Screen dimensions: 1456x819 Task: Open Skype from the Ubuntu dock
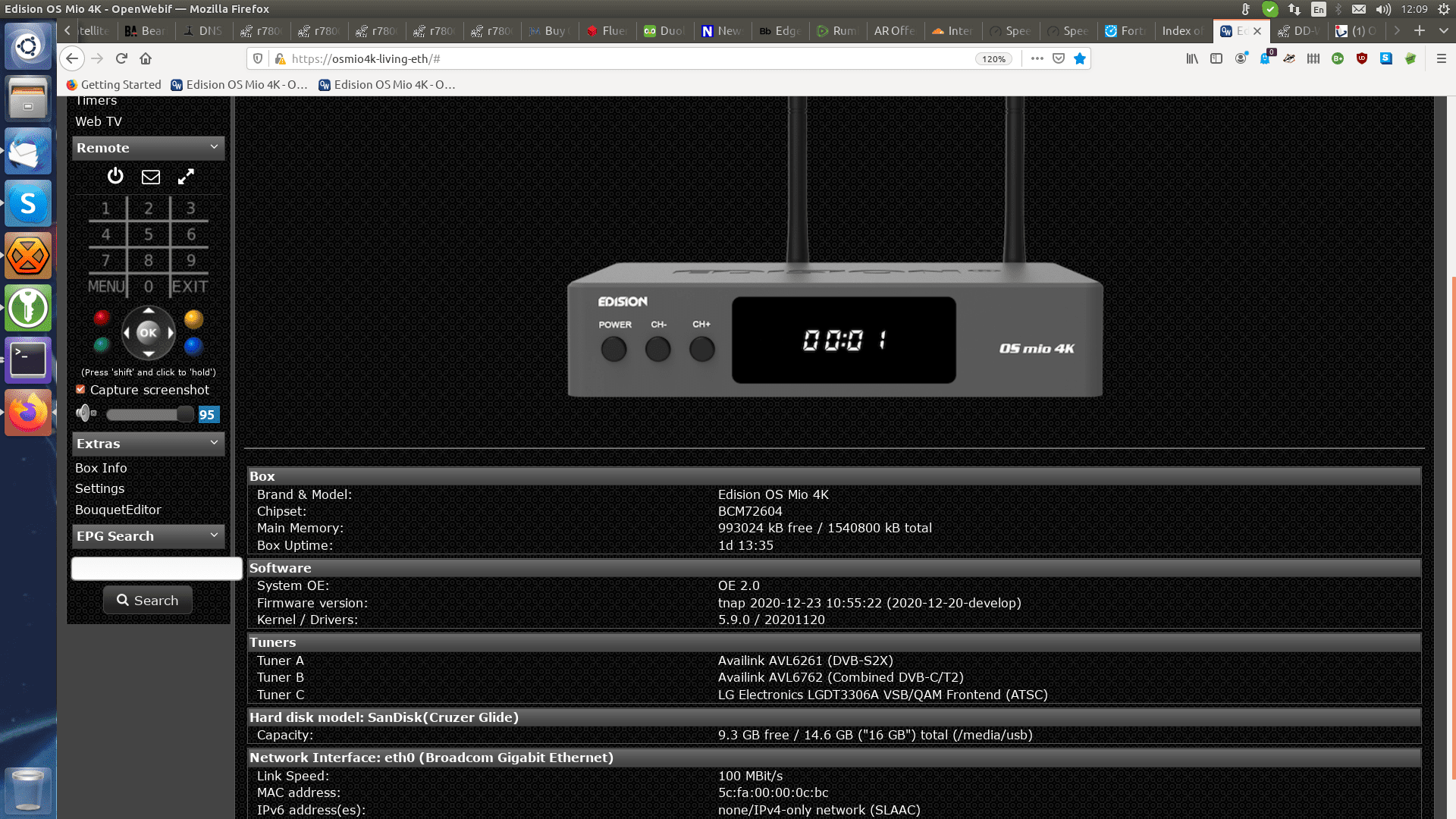tap(28, 203)
